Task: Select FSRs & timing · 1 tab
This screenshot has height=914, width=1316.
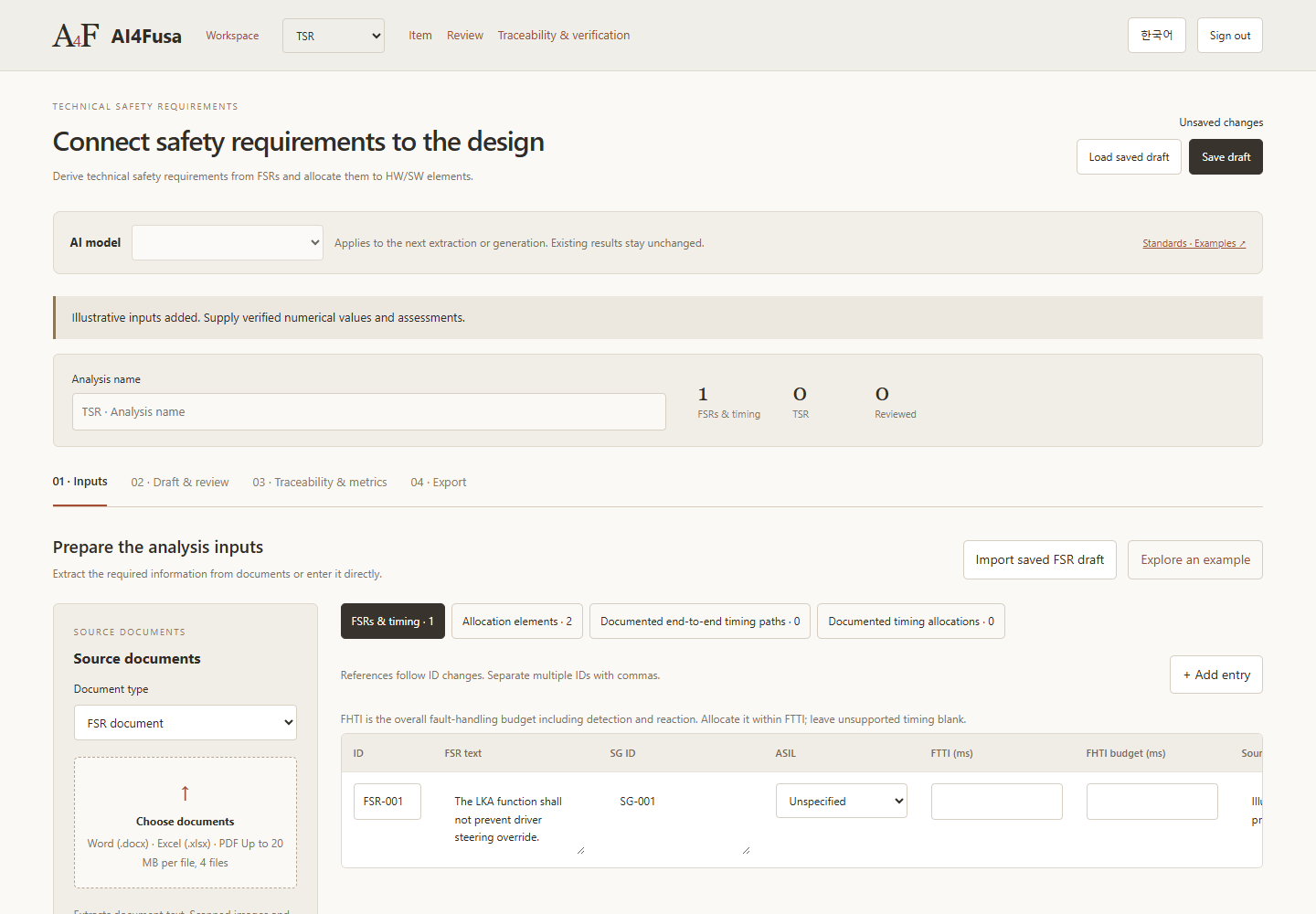Action: click(x=393, y=622)
